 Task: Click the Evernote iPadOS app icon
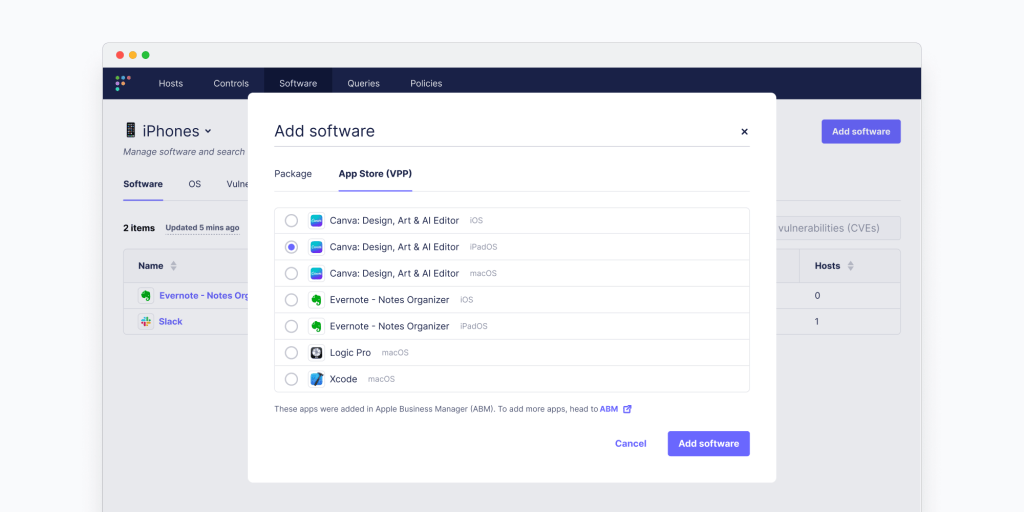click(316, 326)
